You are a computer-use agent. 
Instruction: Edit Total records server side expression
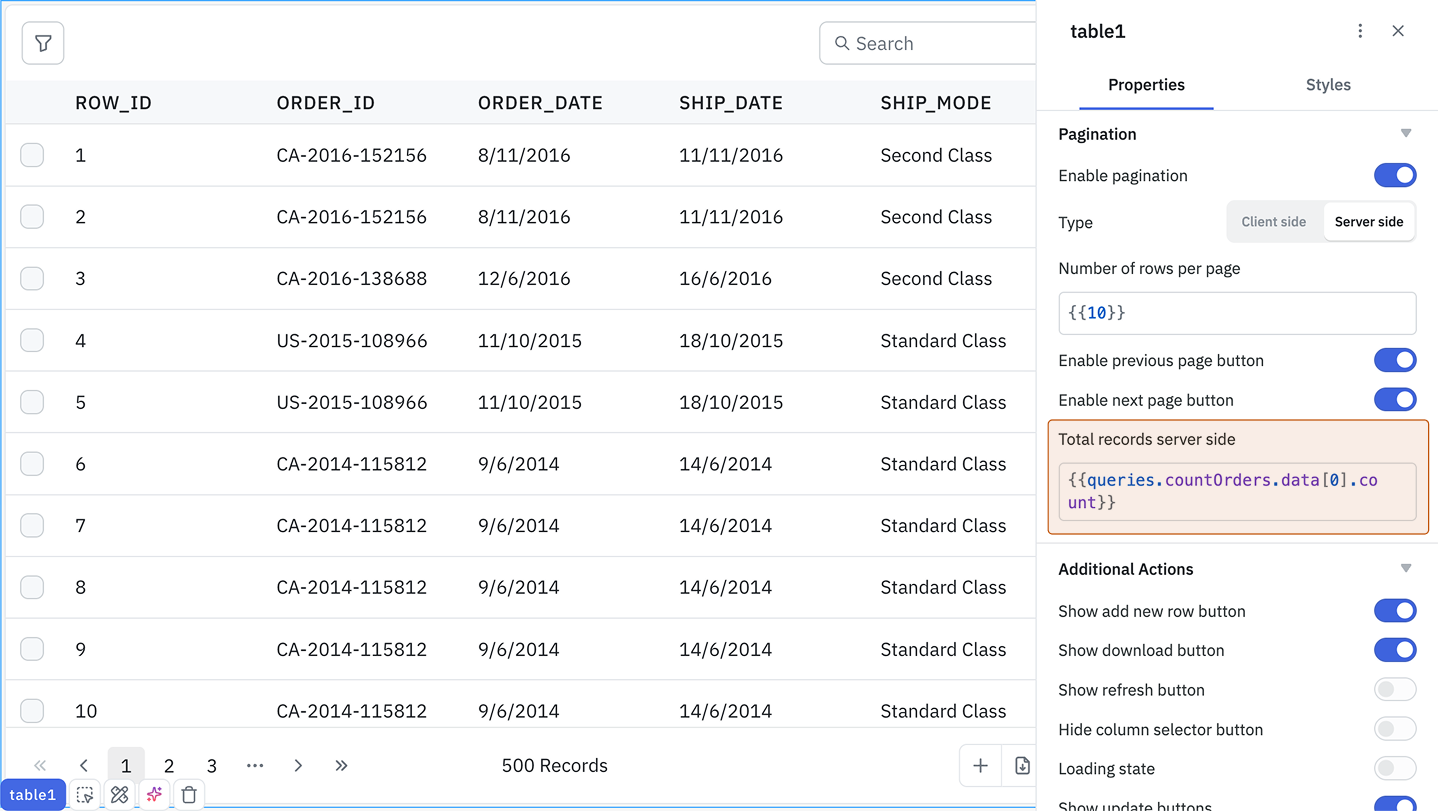[x=1237, y=491]
